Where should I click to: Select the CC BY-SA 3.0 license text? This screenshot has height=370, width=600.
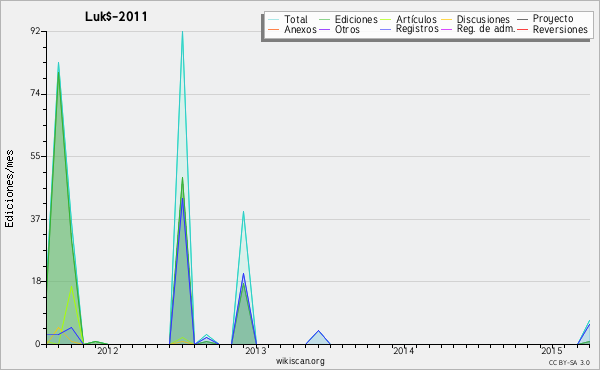tap(569, 363)
